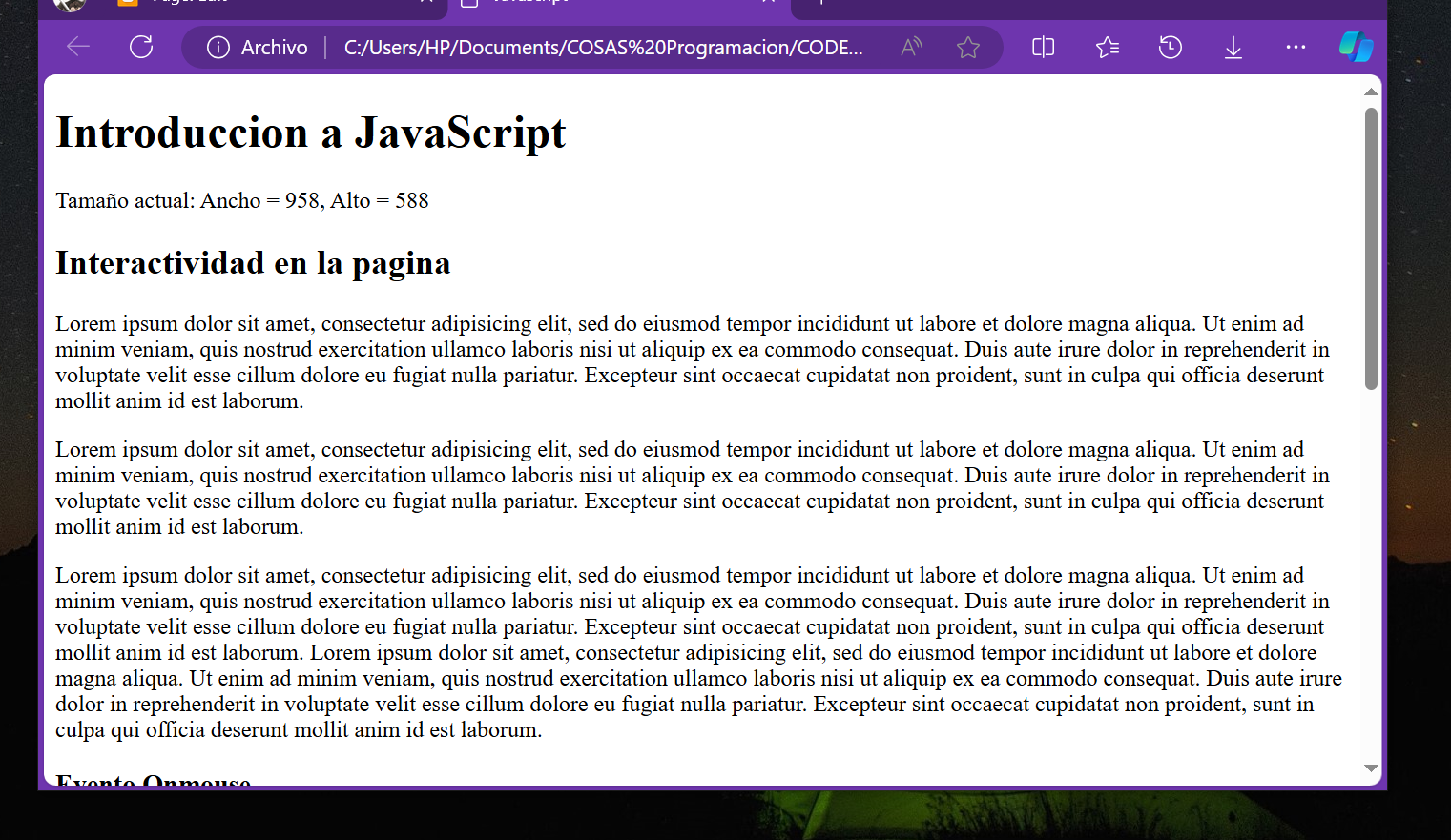Click the scrollbar up arrow

coord(1371,92)
